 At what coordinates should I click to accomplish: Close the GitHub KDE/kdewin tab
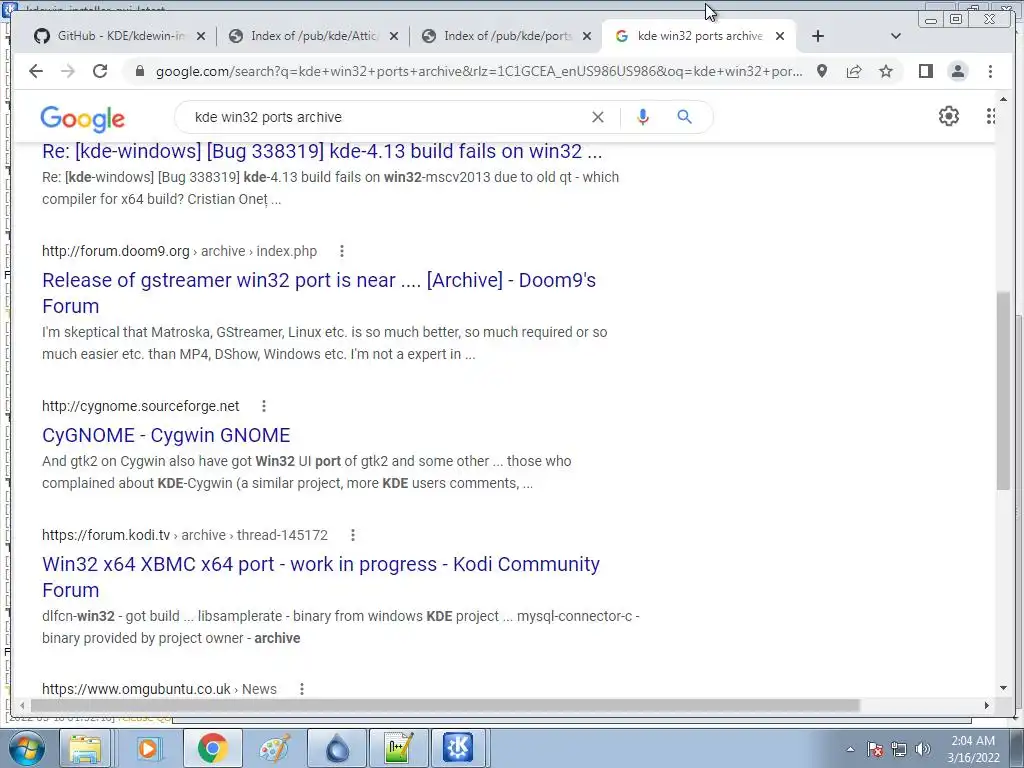click(x=201, y=36)
